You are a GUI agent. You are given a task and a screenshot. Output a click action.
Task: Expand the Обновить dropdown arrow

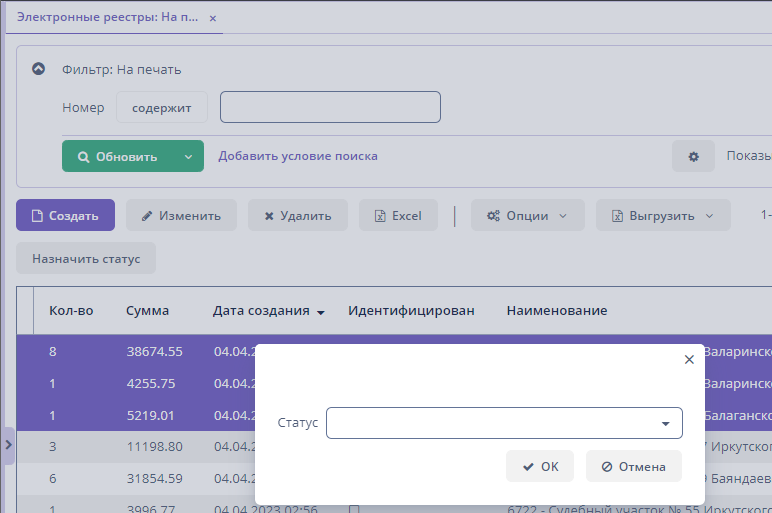pyautogui.click(x=188, y=157)
